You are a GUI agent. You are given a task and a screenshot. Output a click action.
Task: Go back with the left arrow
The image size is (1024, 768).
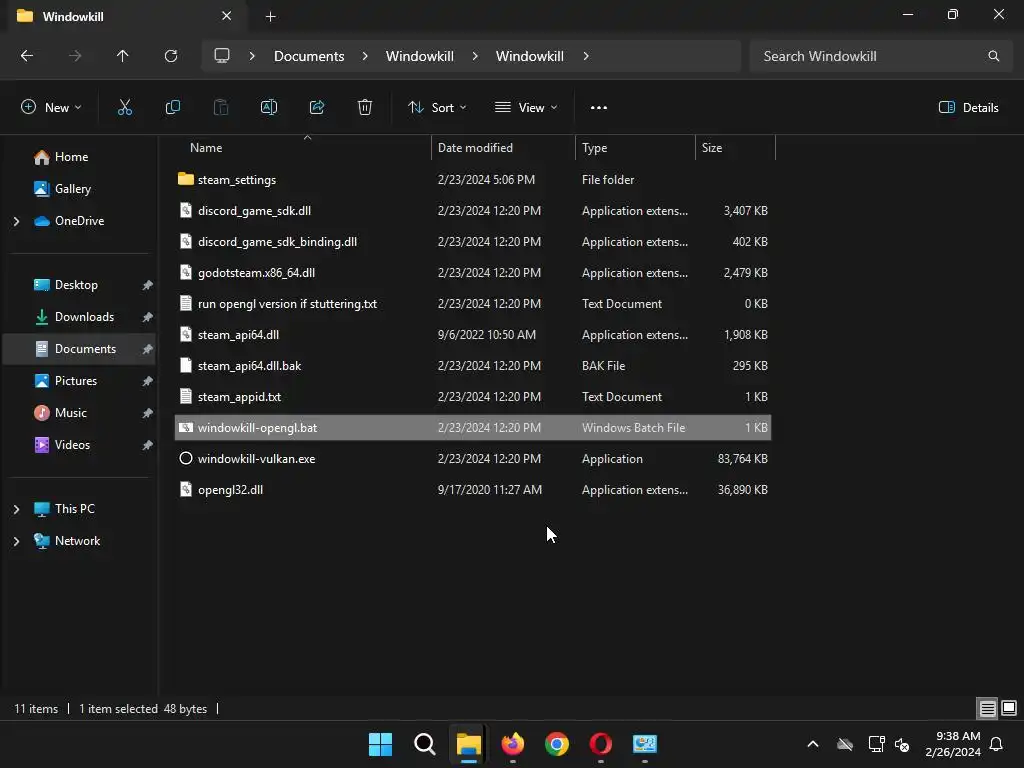(x=27, y=56)
